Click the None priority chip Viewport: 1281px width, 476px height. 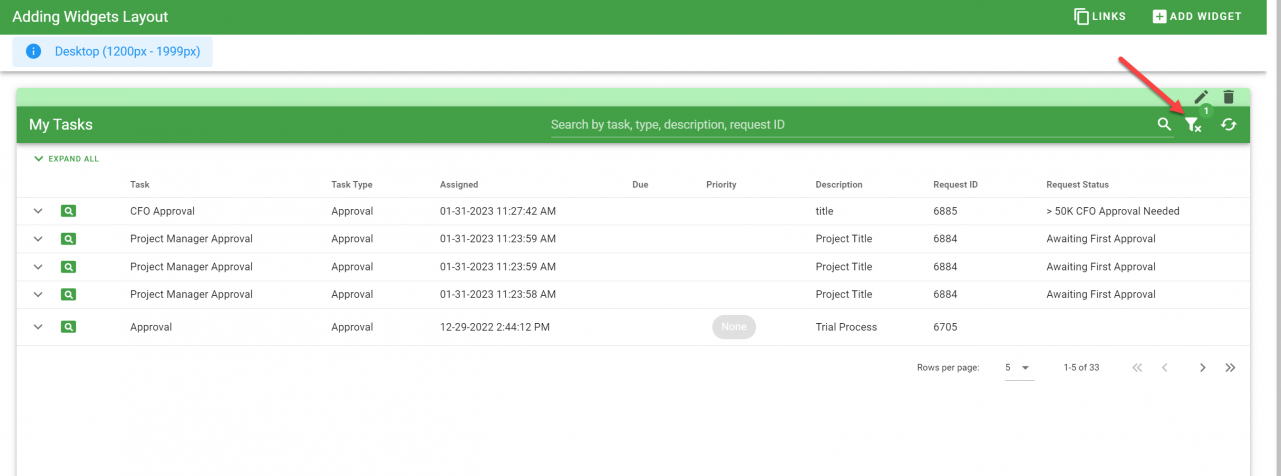(734, 327)
